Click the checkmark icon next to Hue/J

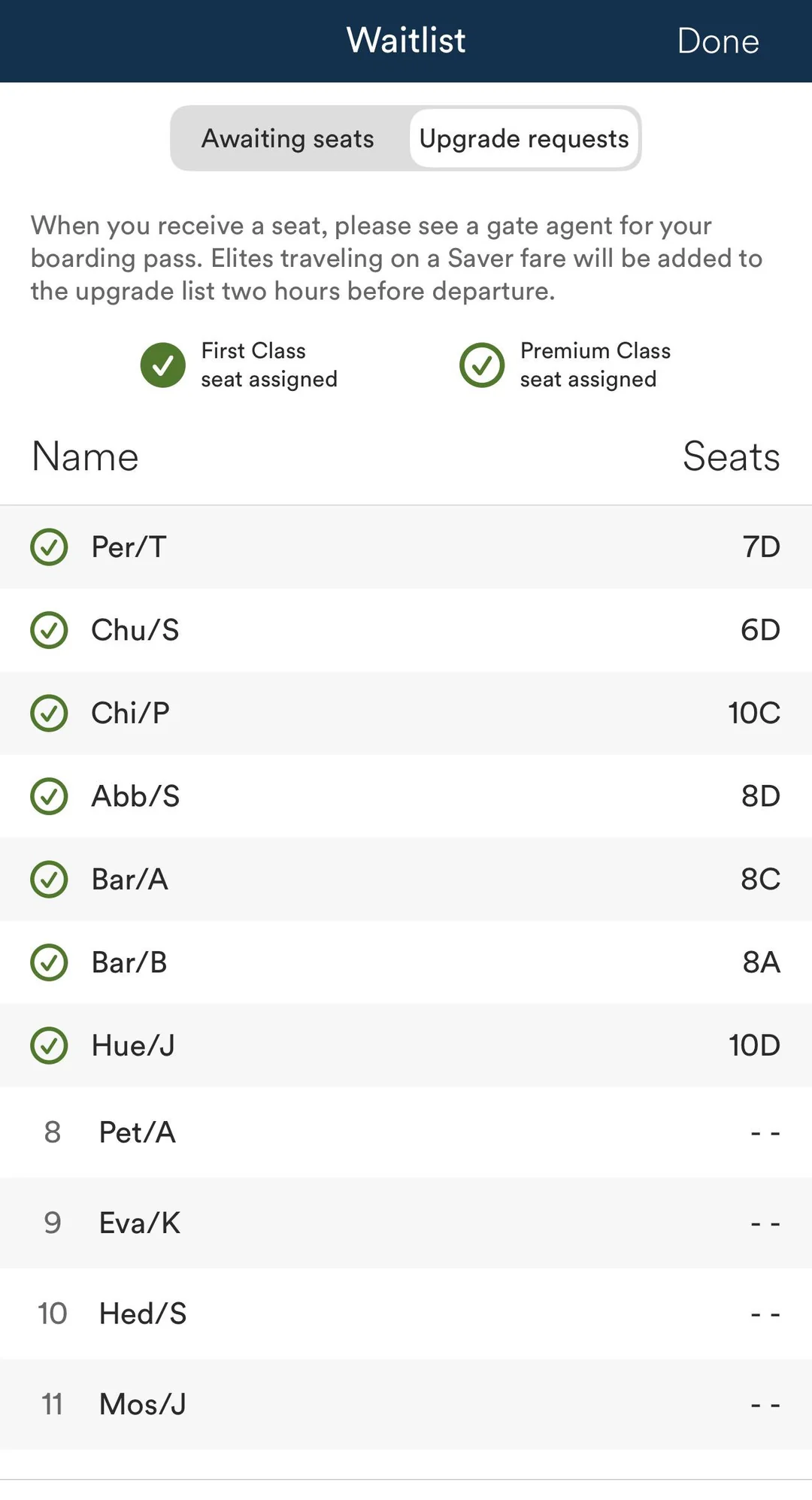tap(50, 1045)
